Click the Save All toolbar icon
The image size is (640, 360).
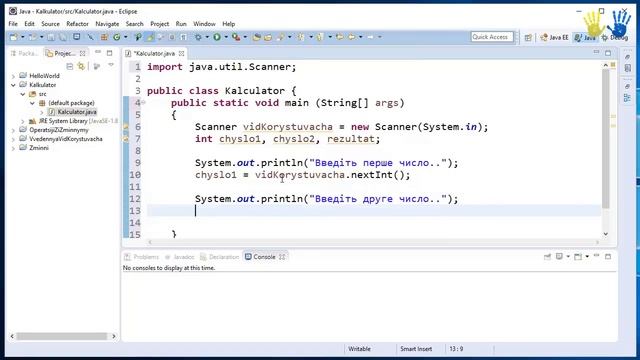[x=63, y=37]
